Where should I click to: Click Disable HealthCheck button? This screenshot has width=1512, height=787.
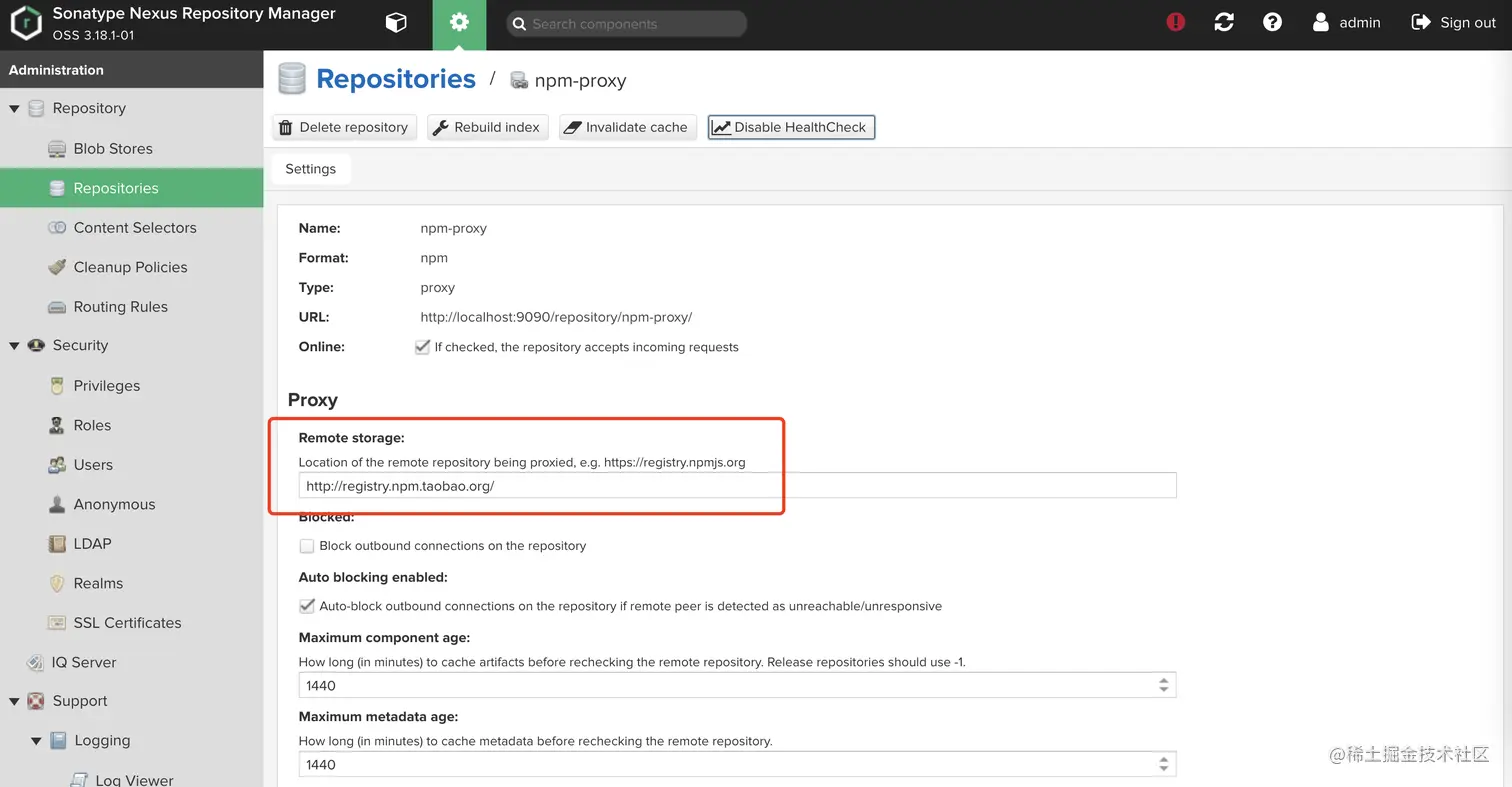point(791,127)
